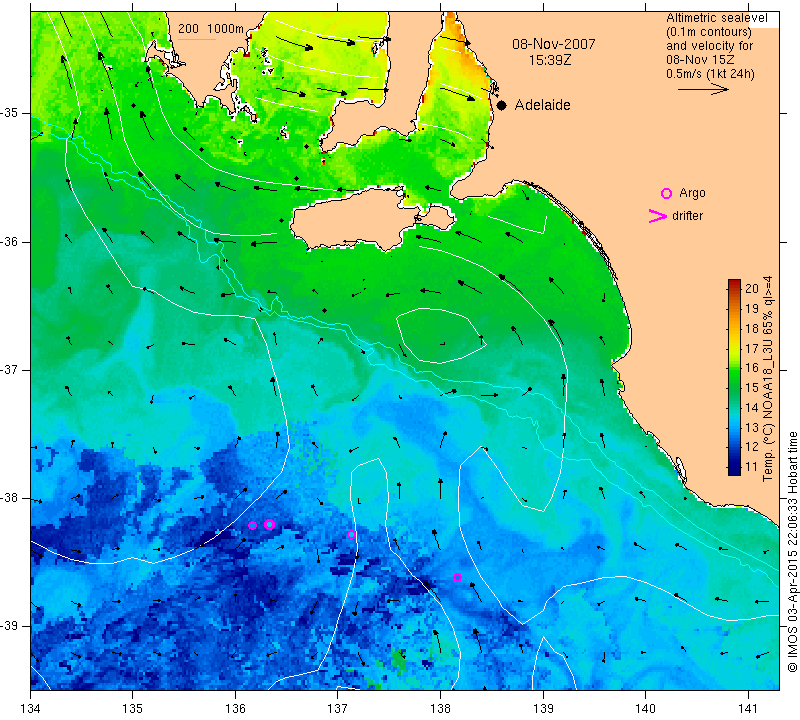800x720 pixels.
Task: Click the longitude axis label "135"
Action: click(133, 708)
